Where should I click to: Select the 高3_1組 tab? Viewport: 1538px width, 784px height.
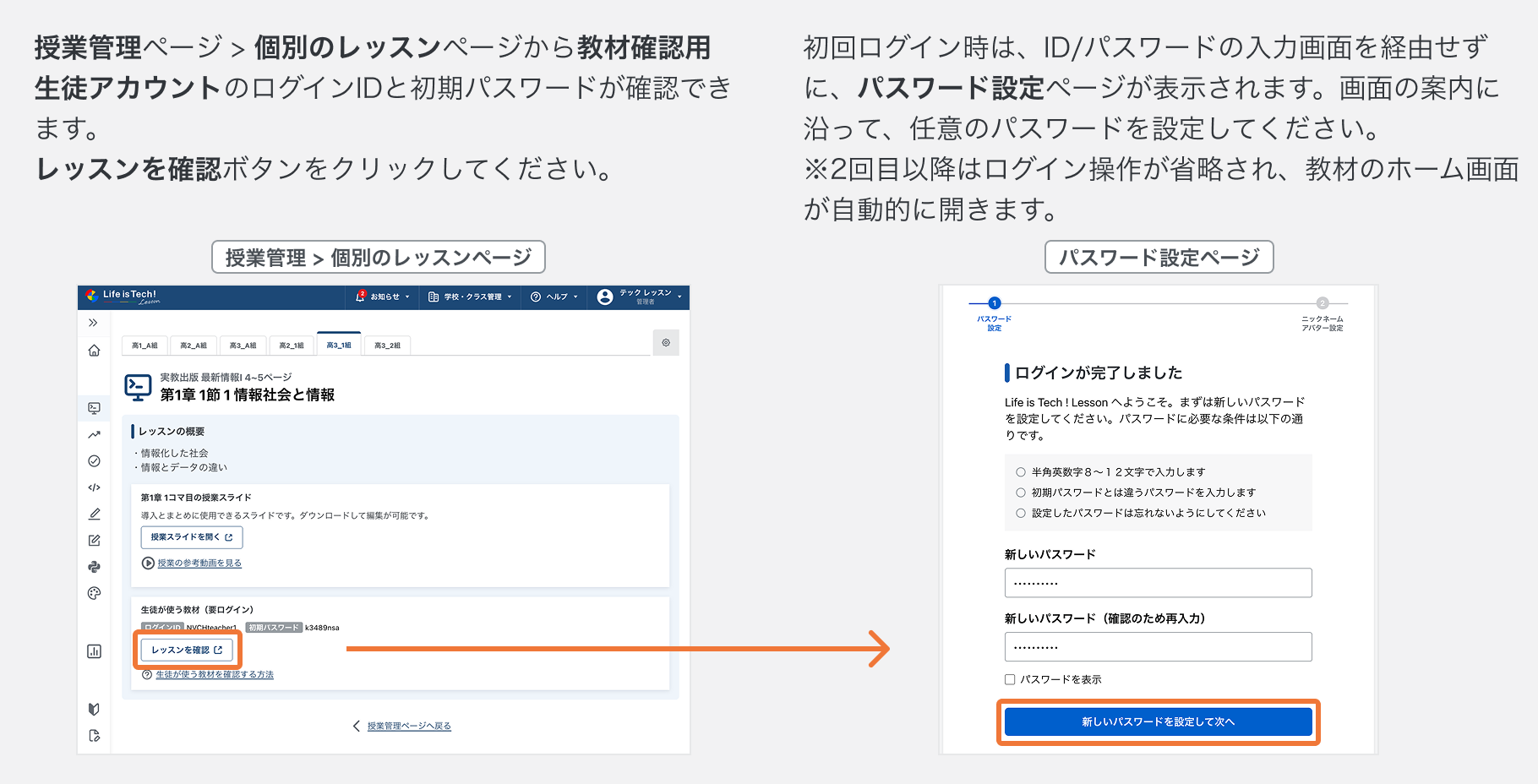[x=339, y=345]
